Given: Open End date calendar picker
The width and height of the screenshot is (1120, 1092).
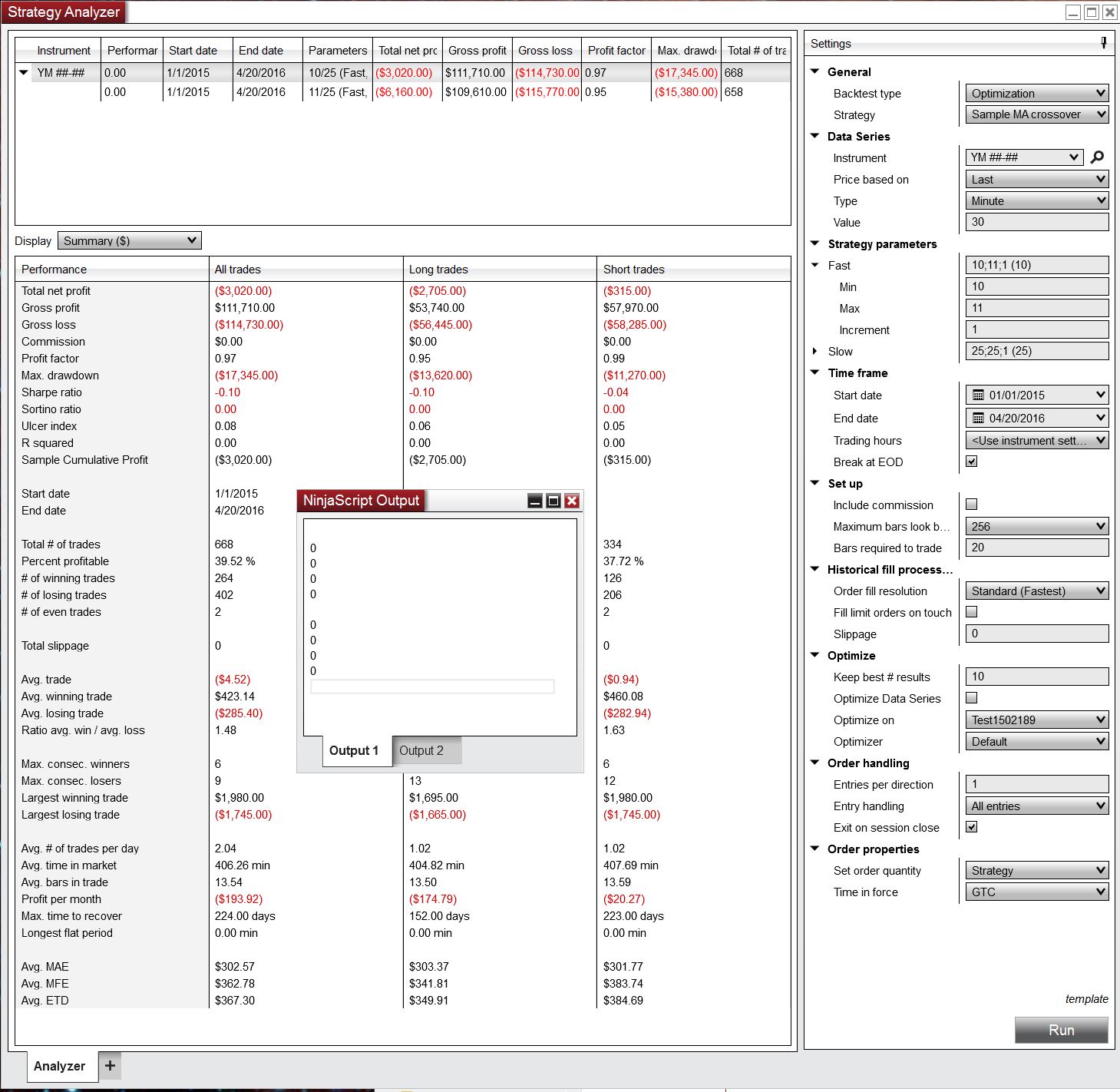Looking at the screenshot, I should [x=1037, y=419].
